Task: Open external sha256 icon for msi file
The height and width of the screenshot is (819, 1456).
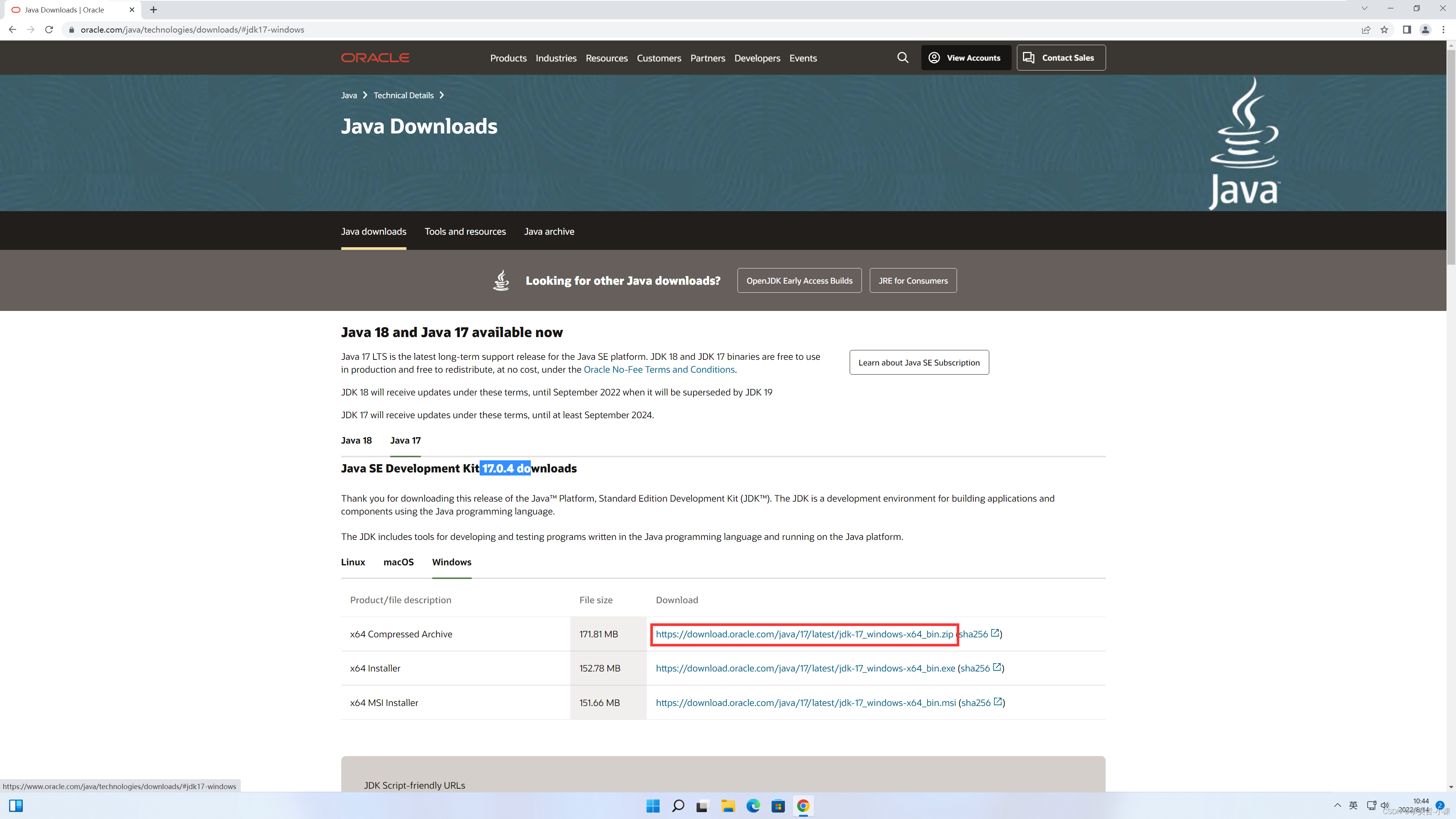Action: [998, 701]
